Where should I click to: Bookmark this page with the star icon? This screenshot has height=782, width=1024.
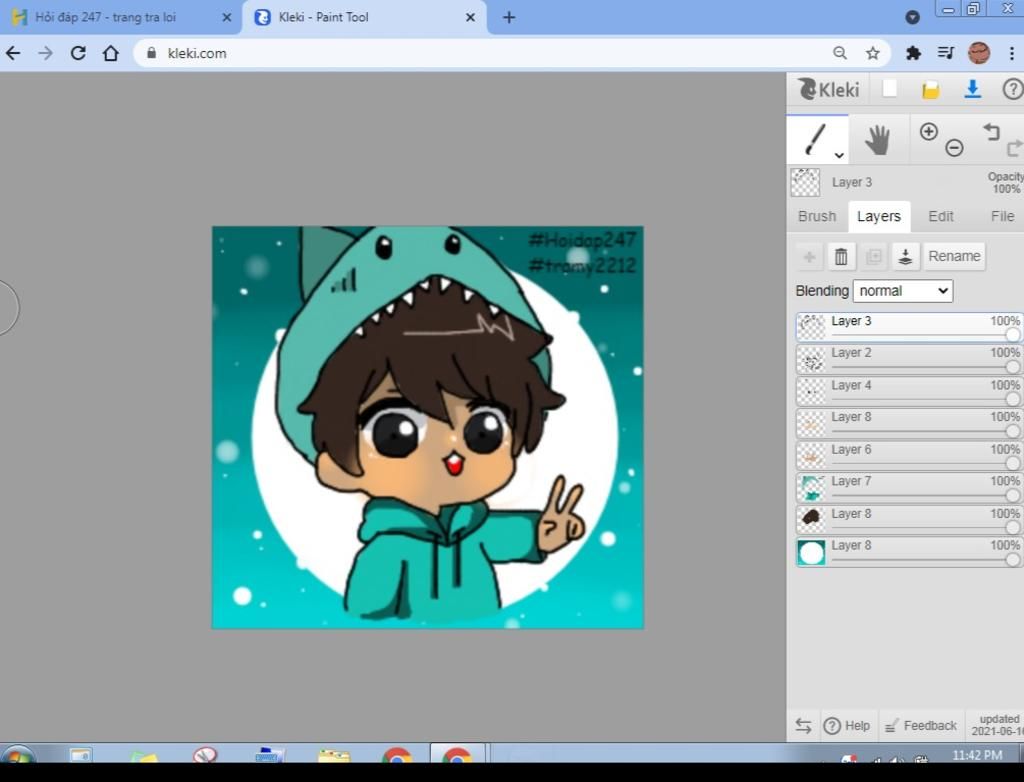click(872, 54)
